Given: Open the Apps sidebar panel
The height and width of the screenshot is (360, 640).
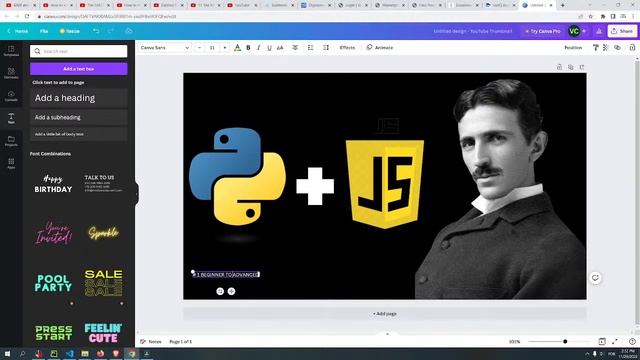Looking at the screenshot, I should 11,164.
